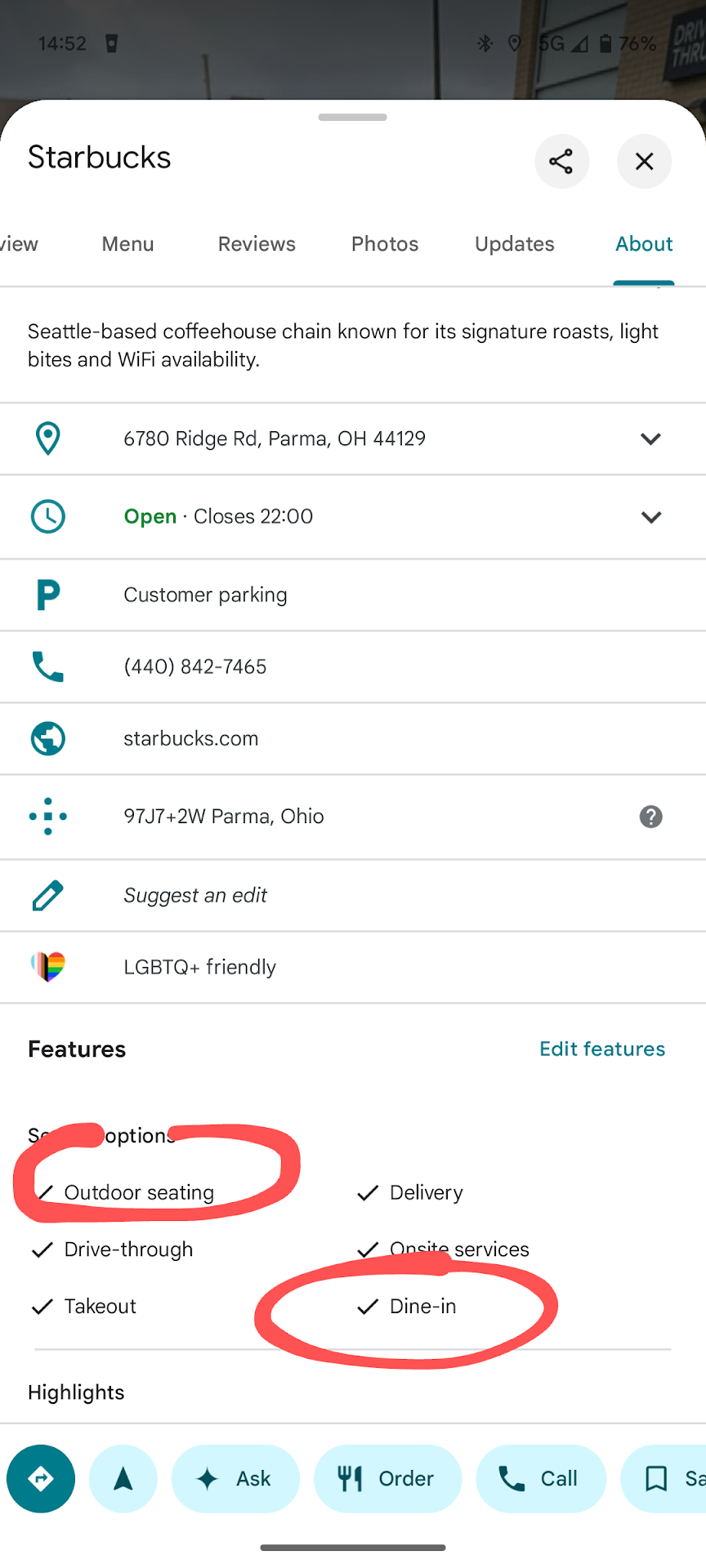Tap the Delivery checkmark item
Viewport: 706px width, 1568px height.
(x=411, y=1192)
